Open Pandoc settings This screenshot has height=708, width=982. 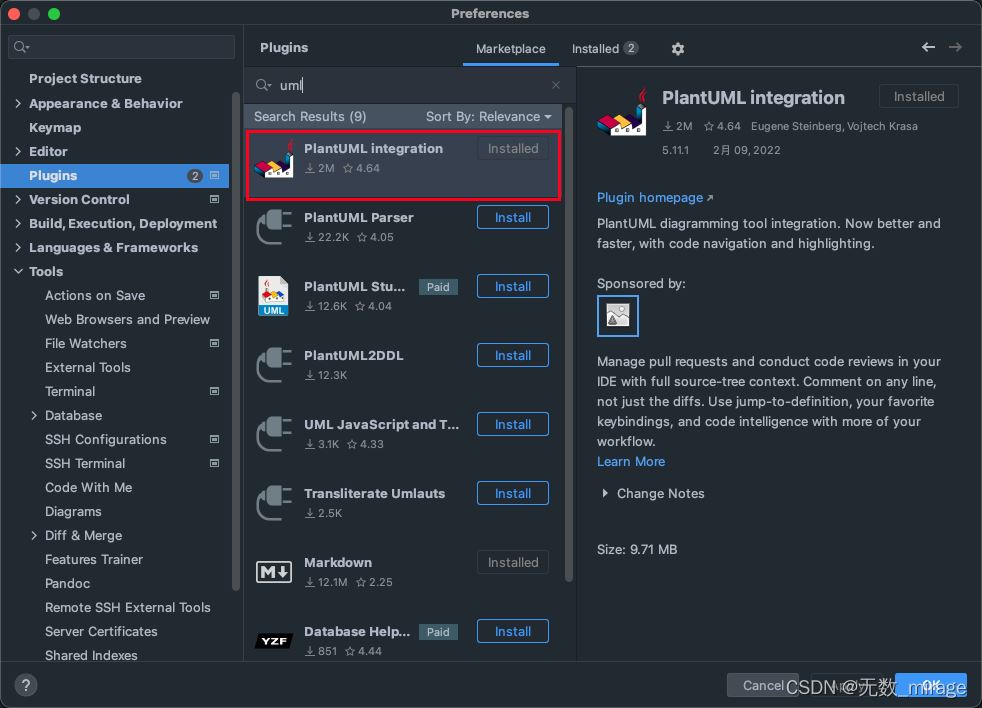pyautogui.click(x=68, y=583)
